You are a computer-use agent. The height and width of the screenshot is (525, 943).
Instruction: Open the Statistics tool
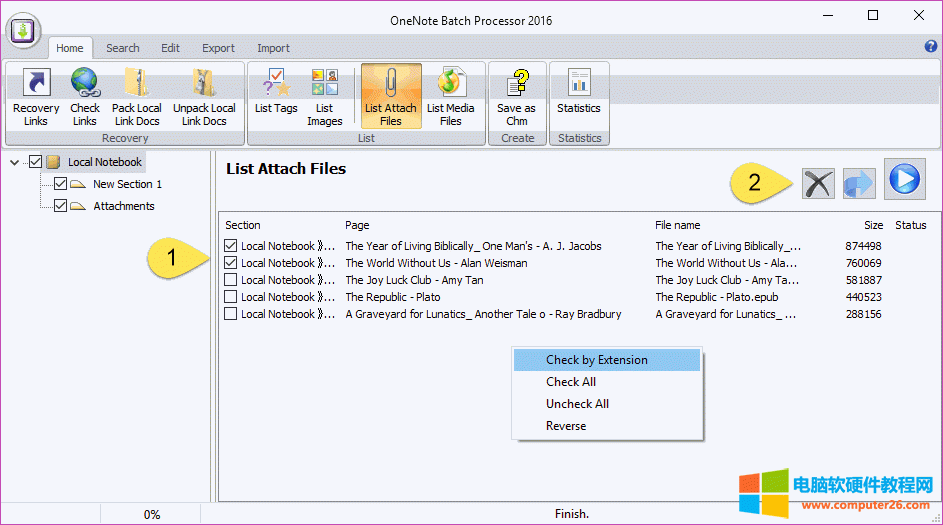point(579,97)
